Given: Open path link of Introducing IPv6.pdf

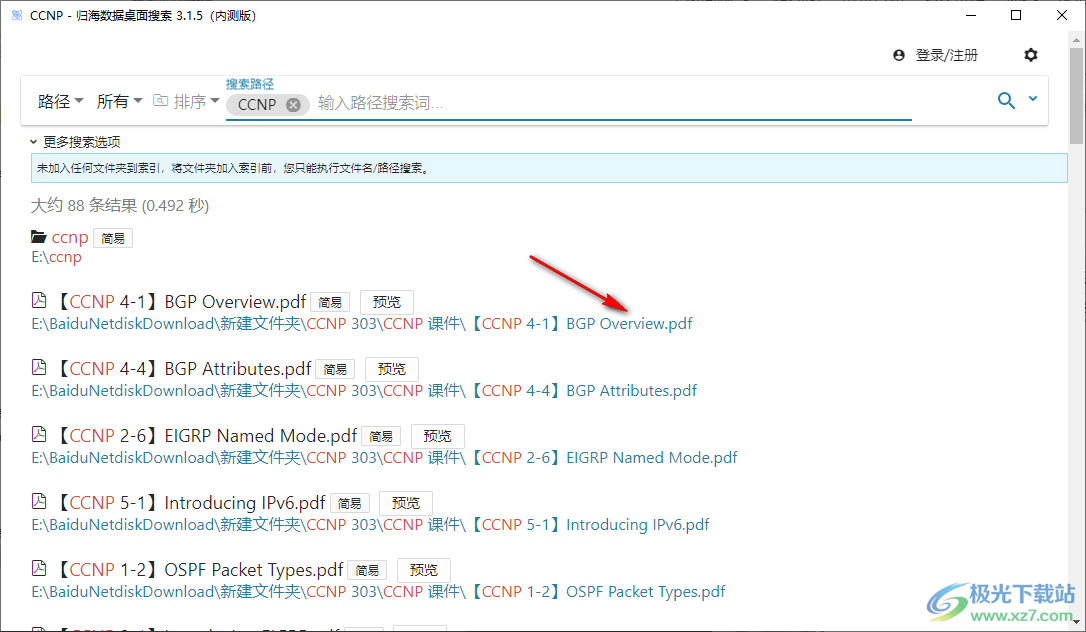Looking at the screenshot, I should 371,525.
